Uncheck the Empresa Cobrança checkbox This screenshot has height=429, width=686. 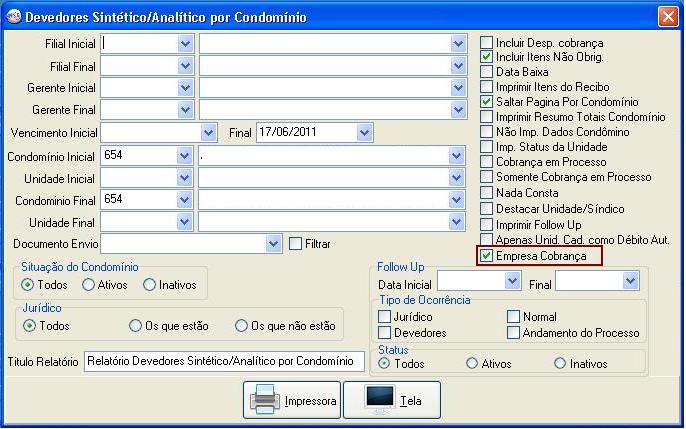coord(487,257)
